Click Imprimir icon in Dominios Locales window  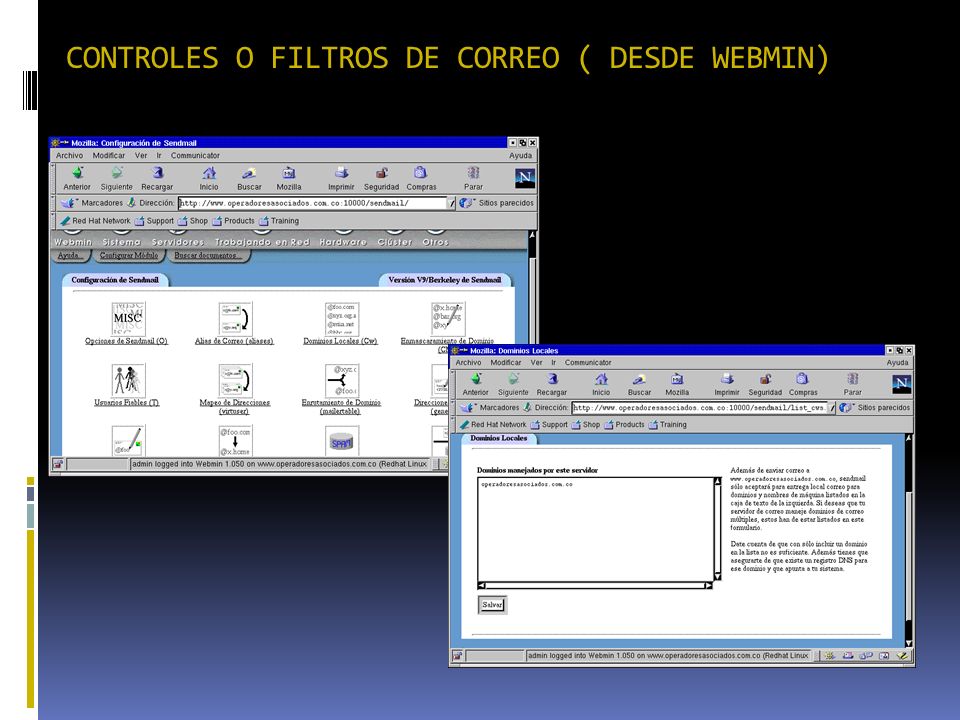[727, 380]
